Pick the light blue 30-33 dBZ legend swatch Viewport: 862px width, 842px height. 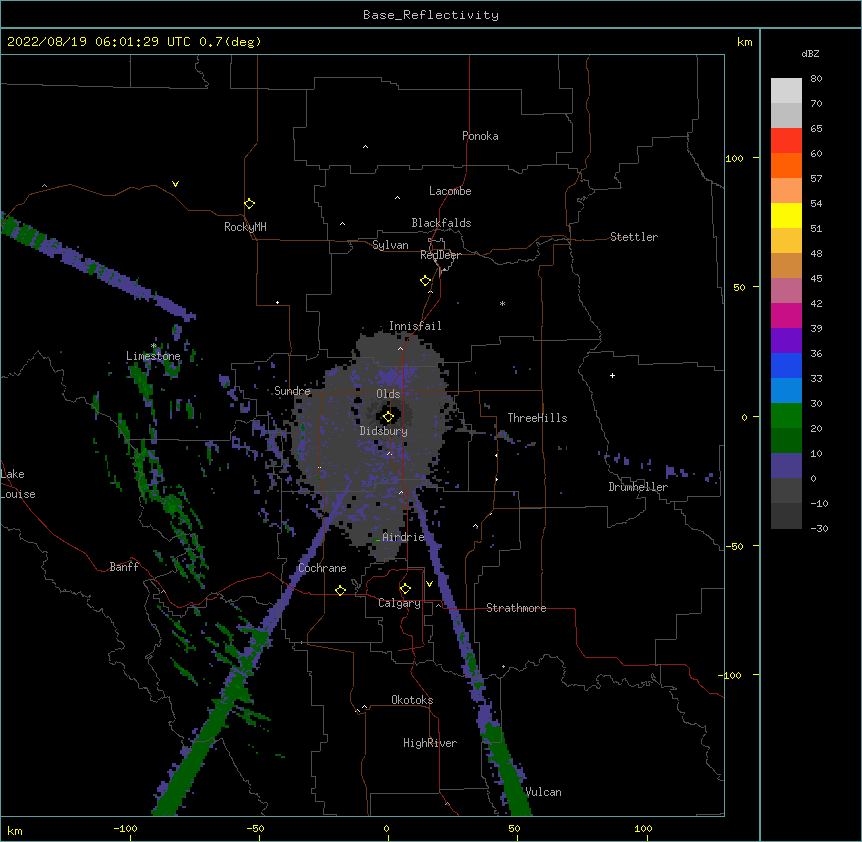[786, 391]
